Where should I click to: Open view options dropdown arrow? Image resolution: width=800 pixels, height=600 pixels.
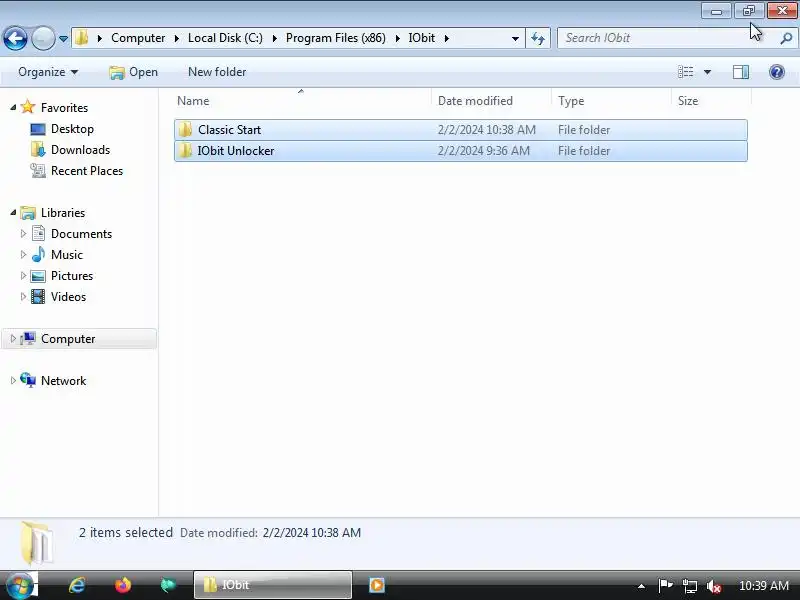[x=707, y=72]
